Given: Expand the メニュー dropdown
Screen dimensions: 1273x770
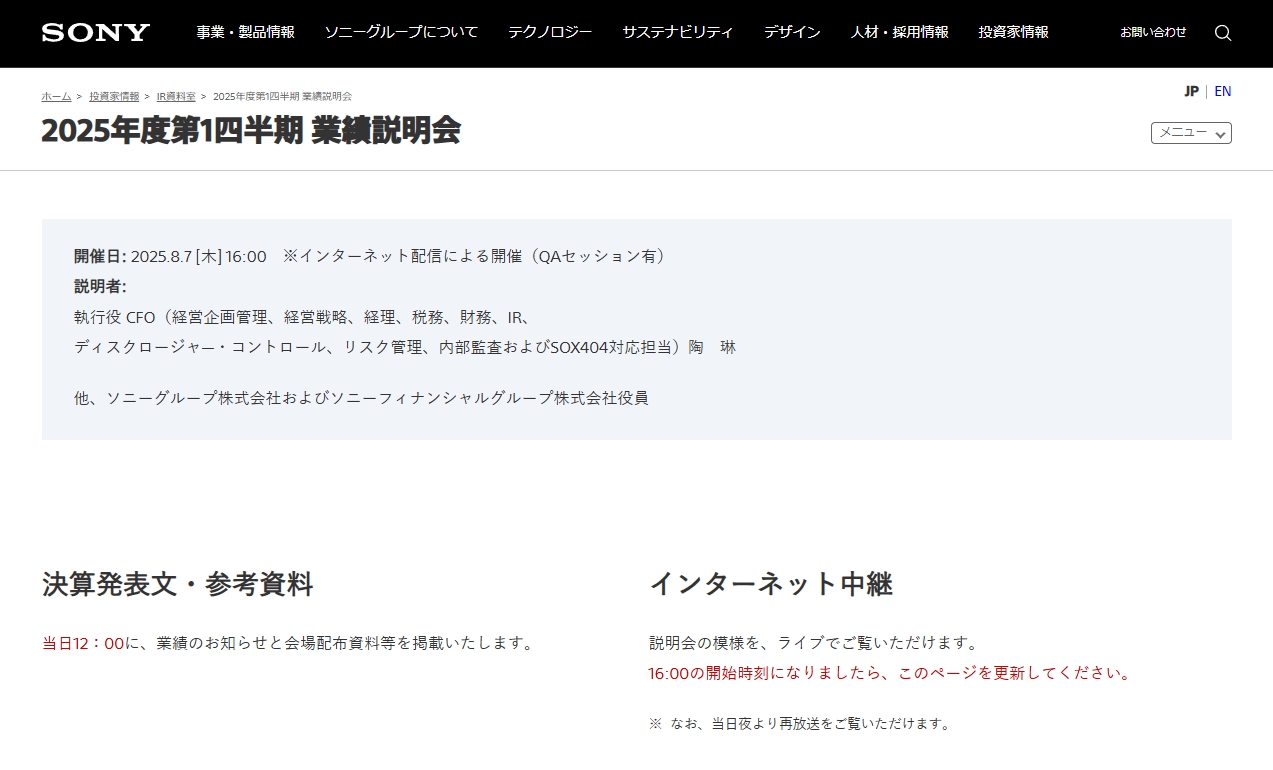Looking at the screenshot, I should (1191, 133).
